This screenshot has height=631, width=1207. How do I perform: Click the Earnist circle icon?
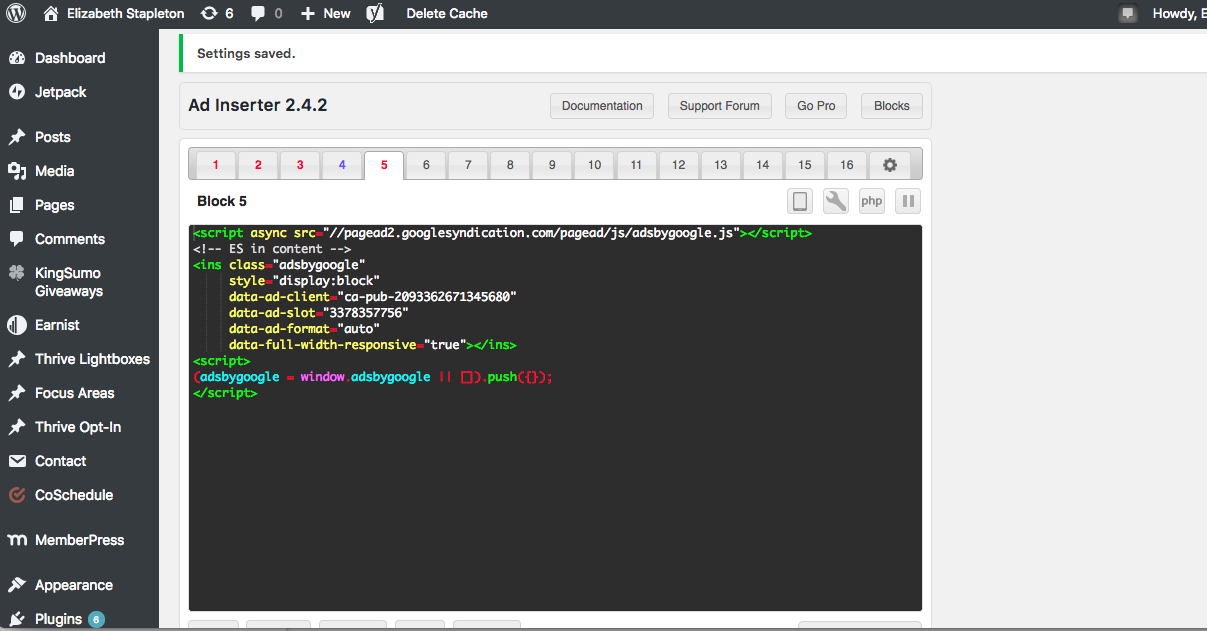(x=17, y=325)
